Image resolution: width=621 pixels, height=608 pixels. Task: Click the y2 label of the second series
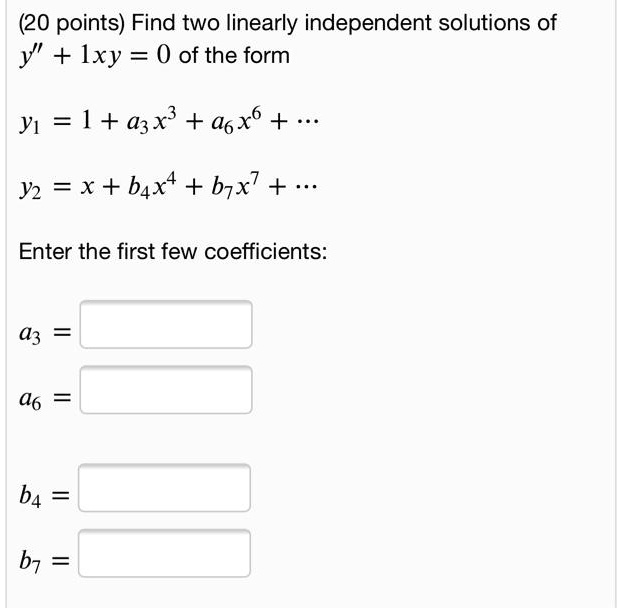pos(32,192)
